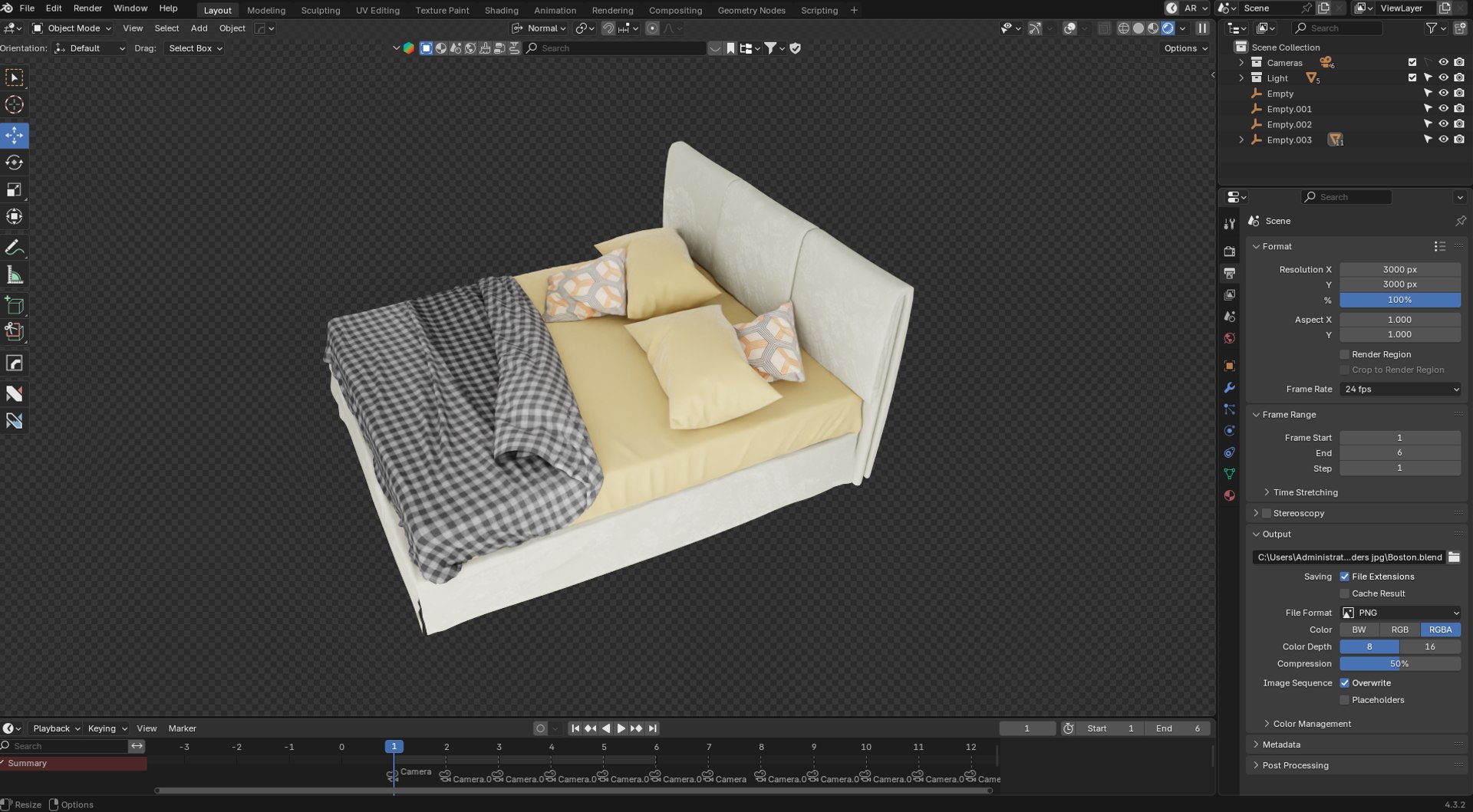The height and width of the screenshot is (812, 1473).
Task: Exclude Cameras collection from view layer
Action: tap(1412, 62)
